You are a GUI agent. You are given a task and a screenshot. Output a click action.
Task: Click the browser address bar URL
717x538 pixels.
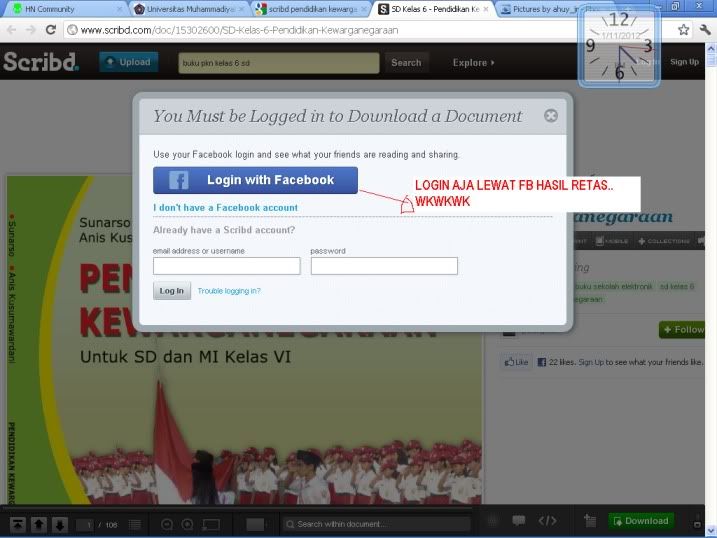click(x=239, y=30)
